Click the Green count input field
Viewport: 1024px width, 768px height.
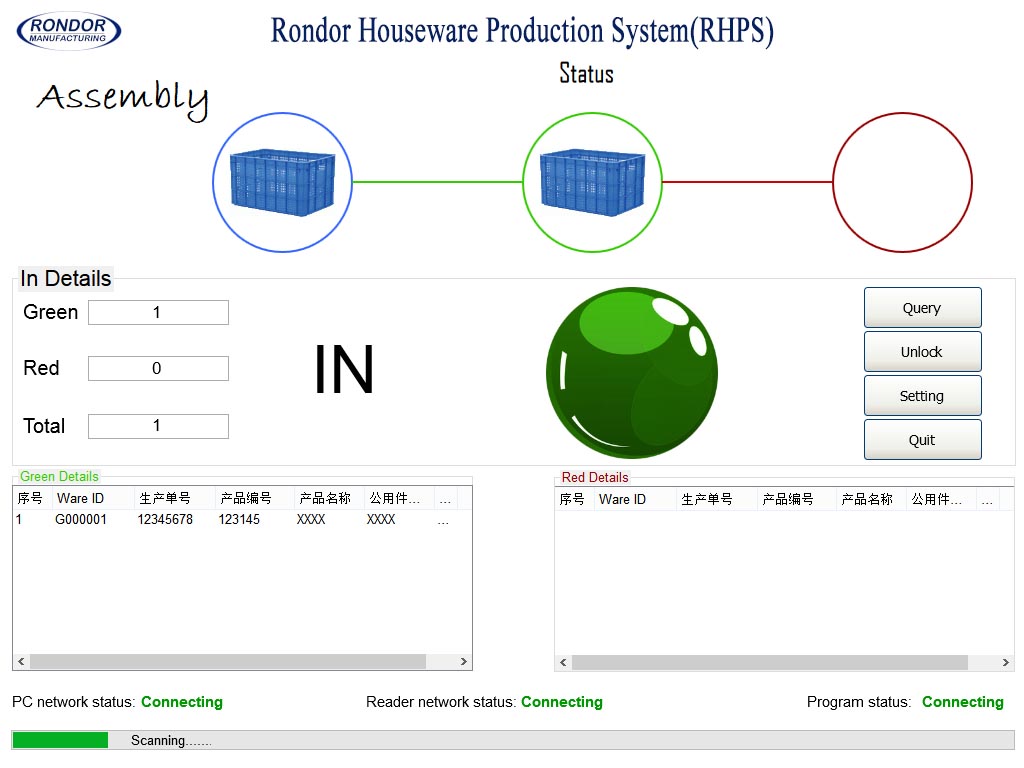pos(158,313)
